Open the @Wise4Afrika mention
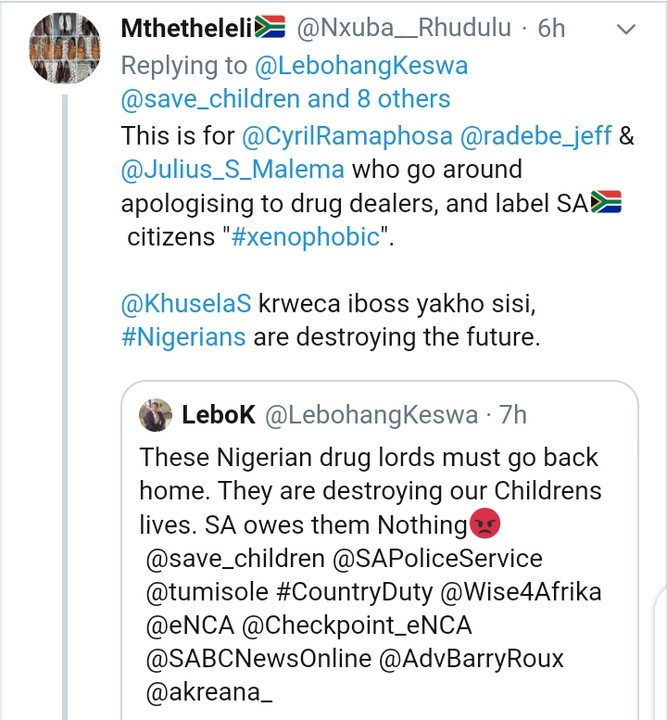The image size is (667, 720). point(519,591)
